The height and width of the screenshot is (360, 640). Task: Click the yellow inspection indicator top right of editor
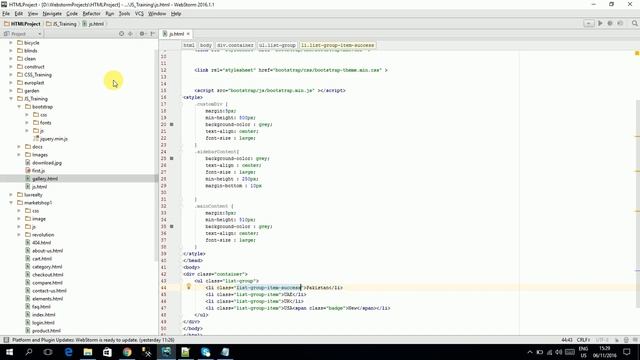(637, 53)
